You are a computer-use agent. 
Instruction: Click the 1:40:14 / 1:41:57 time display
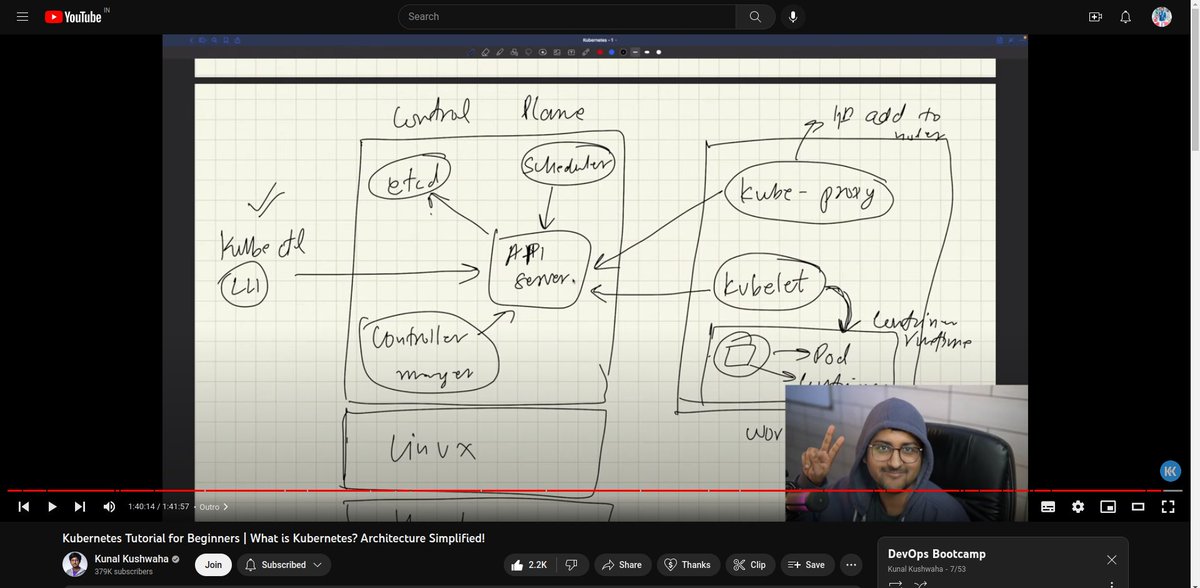tap(158, 507)
